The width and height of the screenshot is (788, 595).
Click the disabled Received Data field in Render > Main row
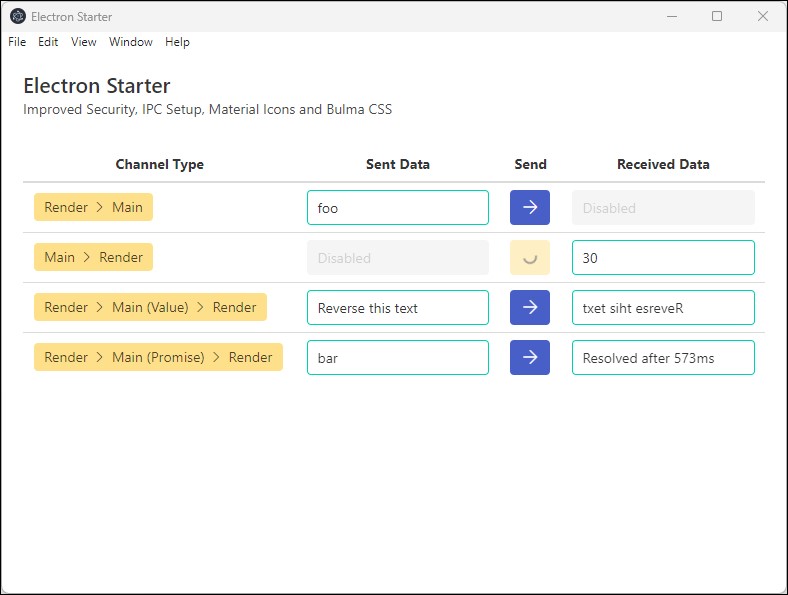pos(663,208)
